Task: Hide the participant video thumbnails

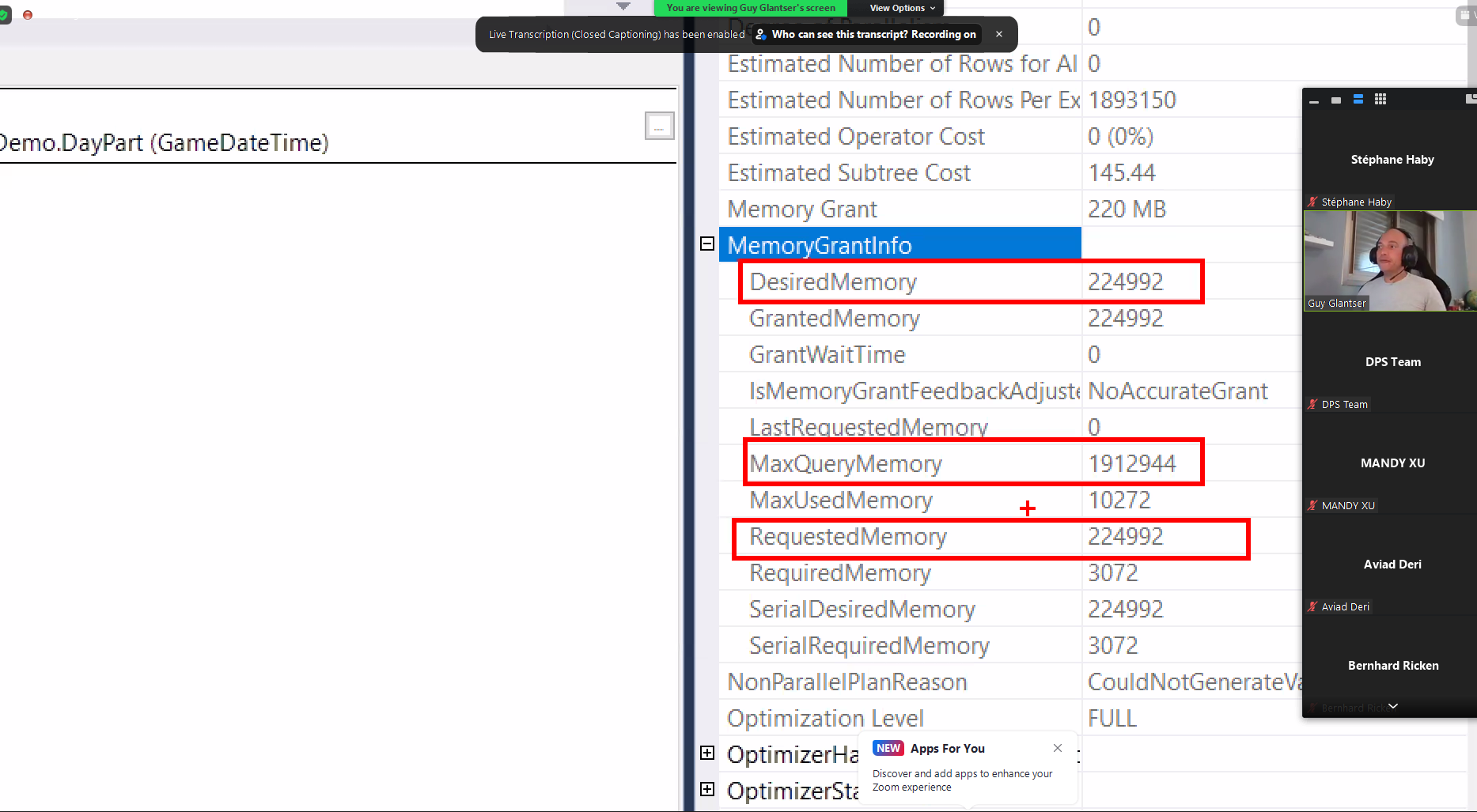Action: [1314, 100]
